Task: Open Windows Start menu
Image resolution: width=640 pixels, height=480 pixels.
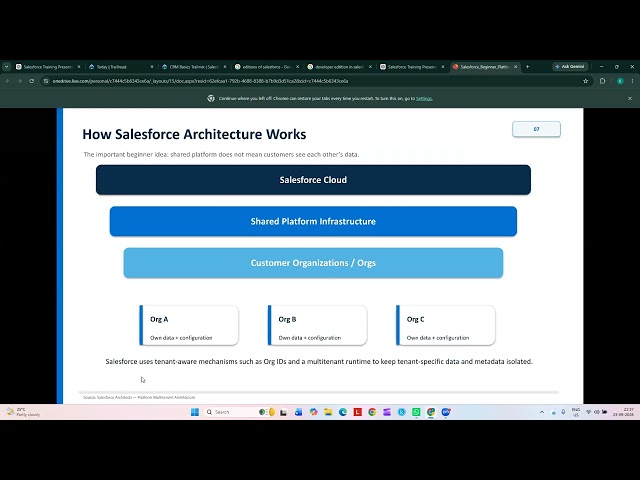Action: pyautogui.click(x=195, y=412)
